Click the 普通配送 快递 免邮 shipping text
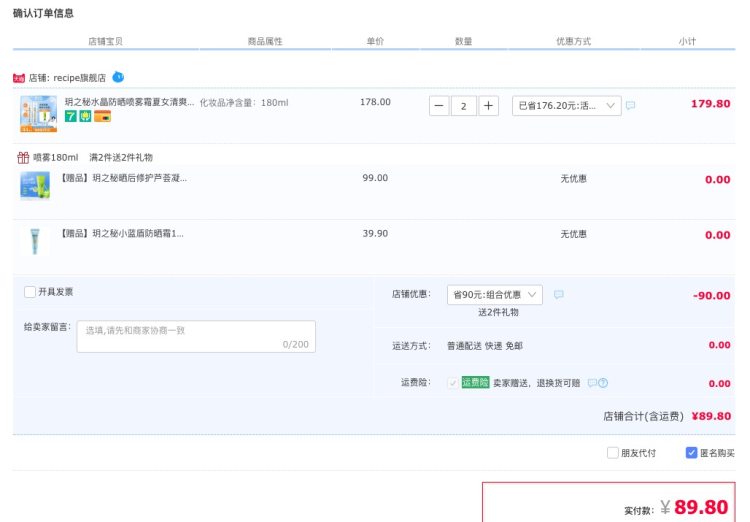The height and width of the screenshot is (522, 750). point(485,345)
